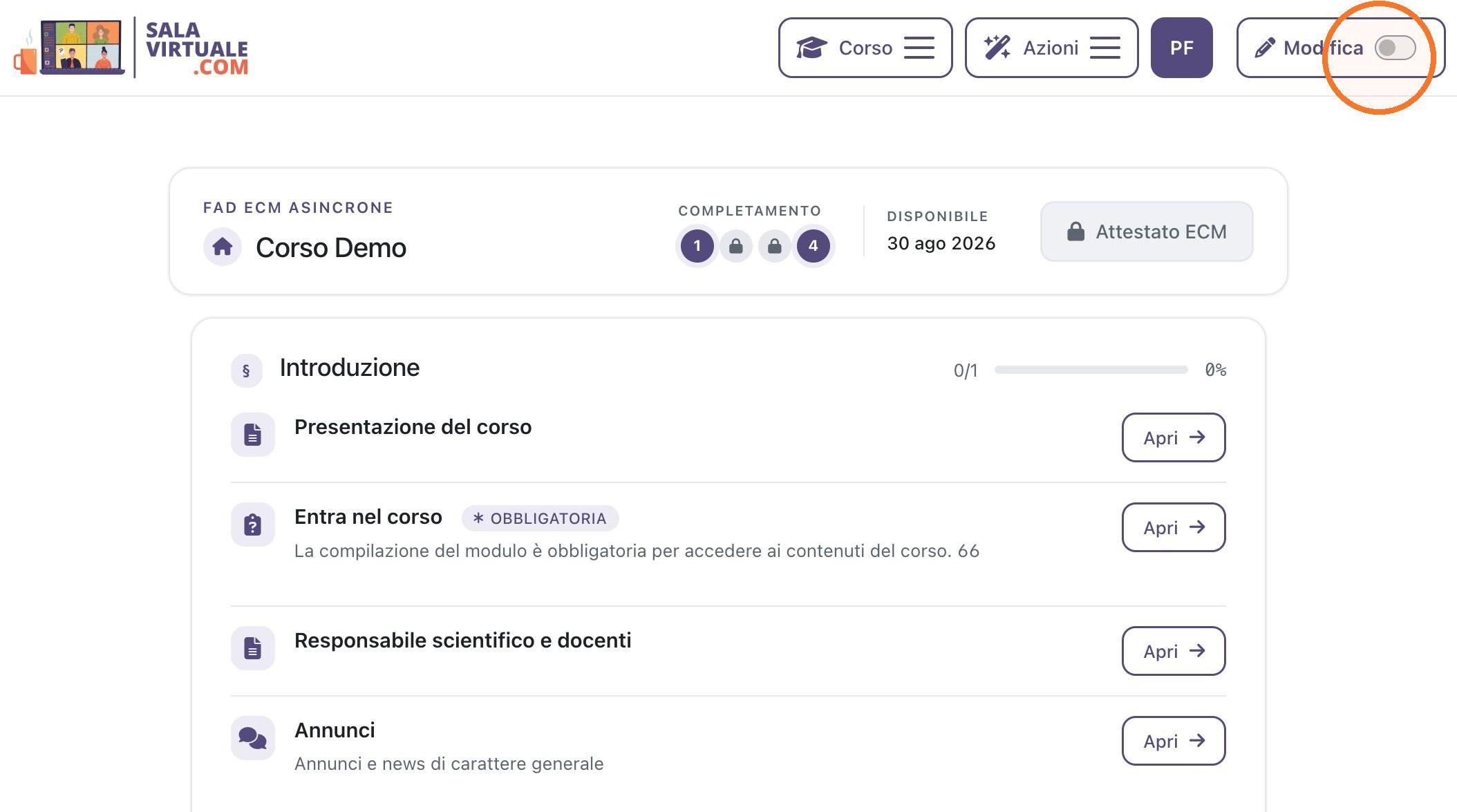Click the document icon for Responsabile scientifico
The image size is (1457, 812).
(253, 648)
